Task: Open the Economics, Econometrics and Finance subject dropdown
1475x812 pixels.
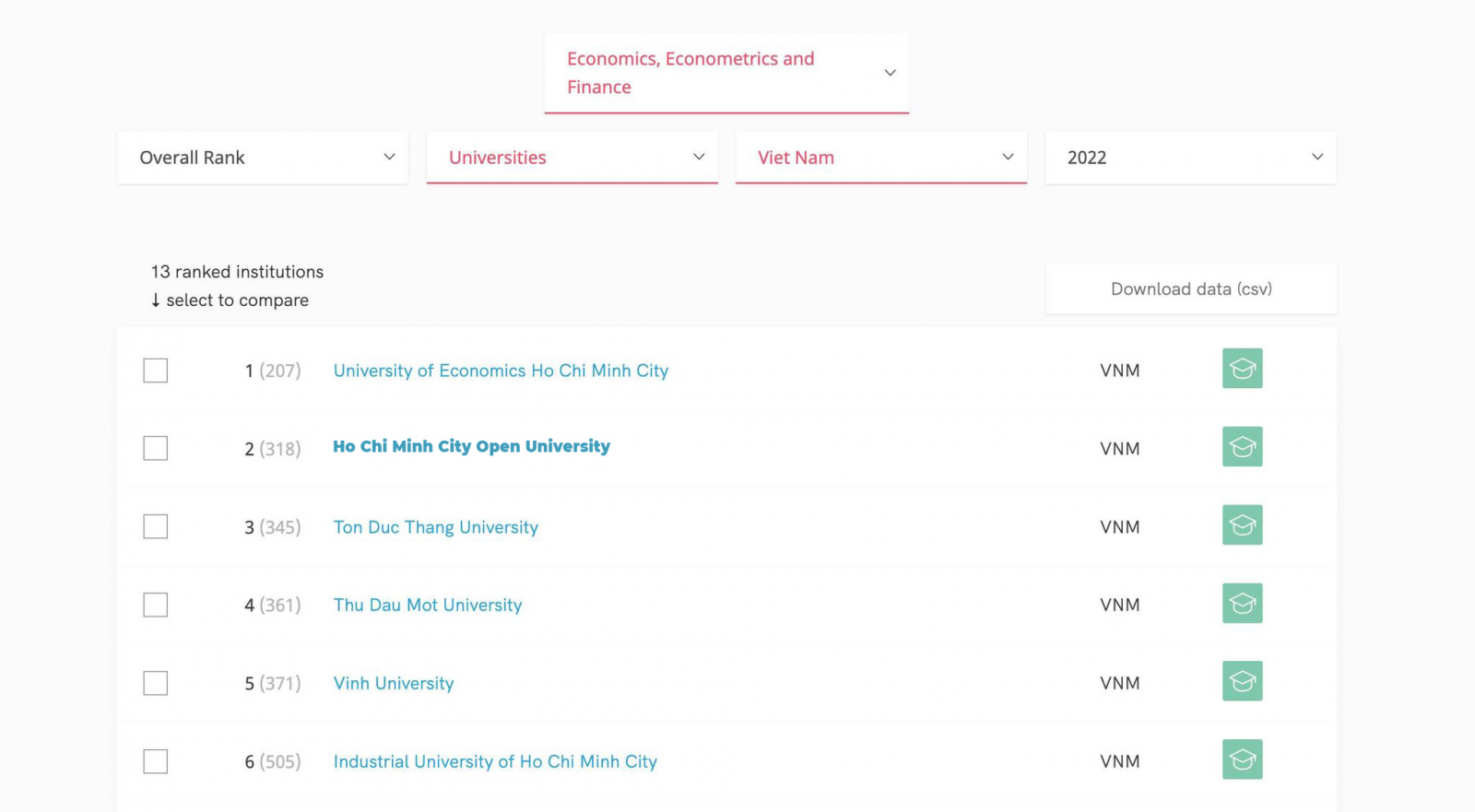Action: pos(726,73)
